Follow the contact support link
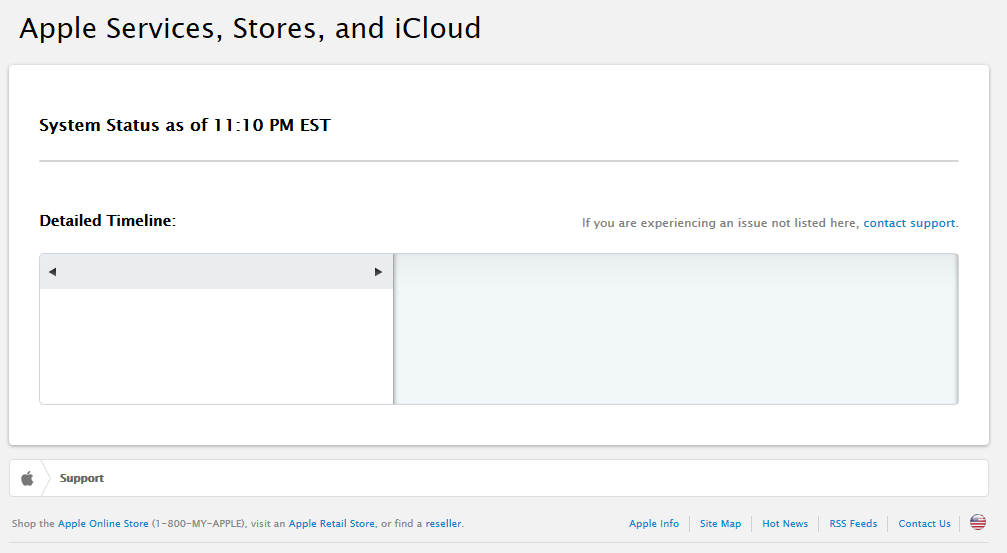The width and height of the screenshot is (1007, 553). [909, 223]
